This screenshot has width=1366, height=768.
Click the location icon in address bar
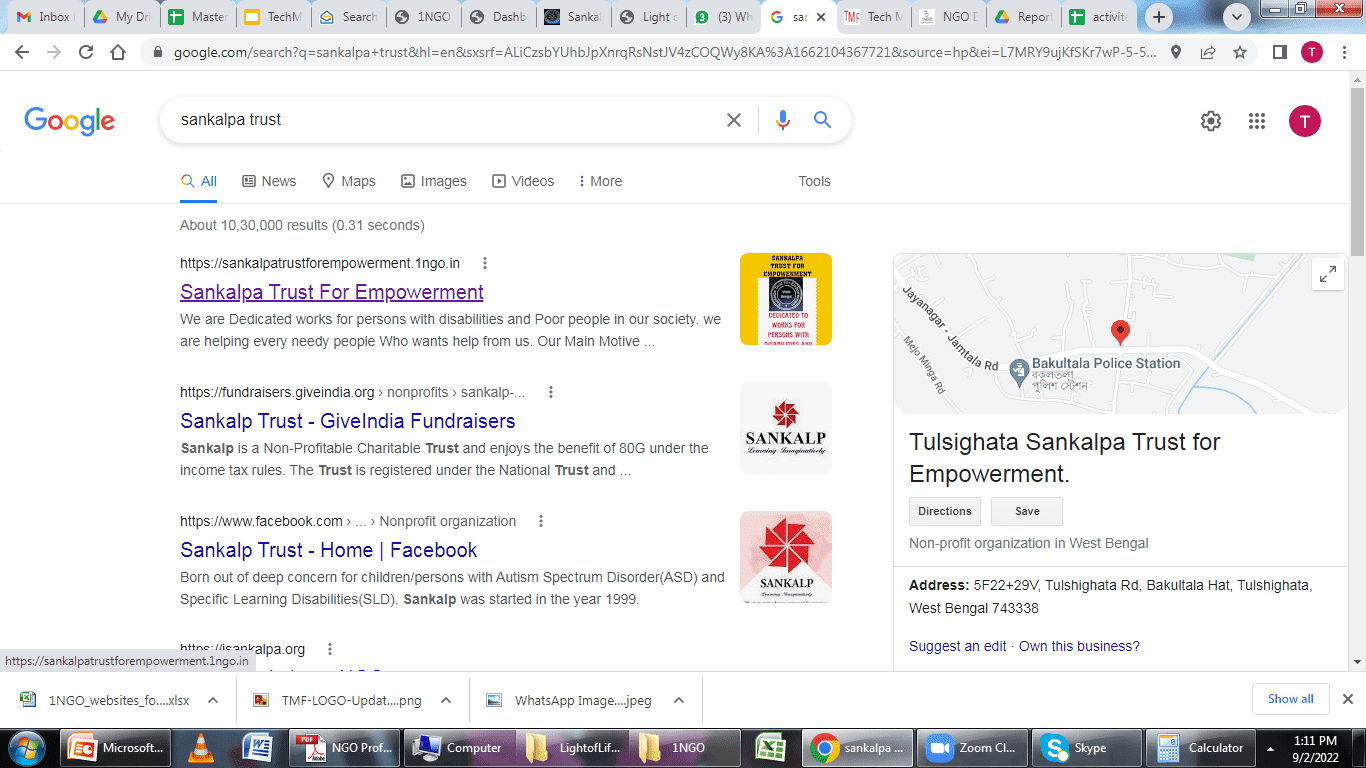(x=1176, y=52)
